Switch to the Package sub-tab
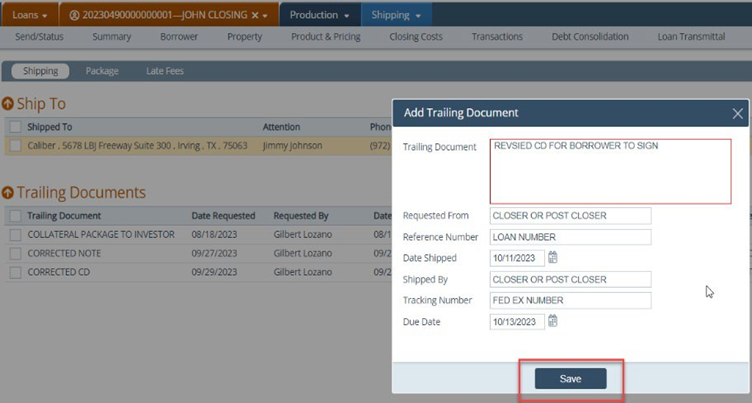The width and height of the screenshot is (752, 403). pos(102,71)
